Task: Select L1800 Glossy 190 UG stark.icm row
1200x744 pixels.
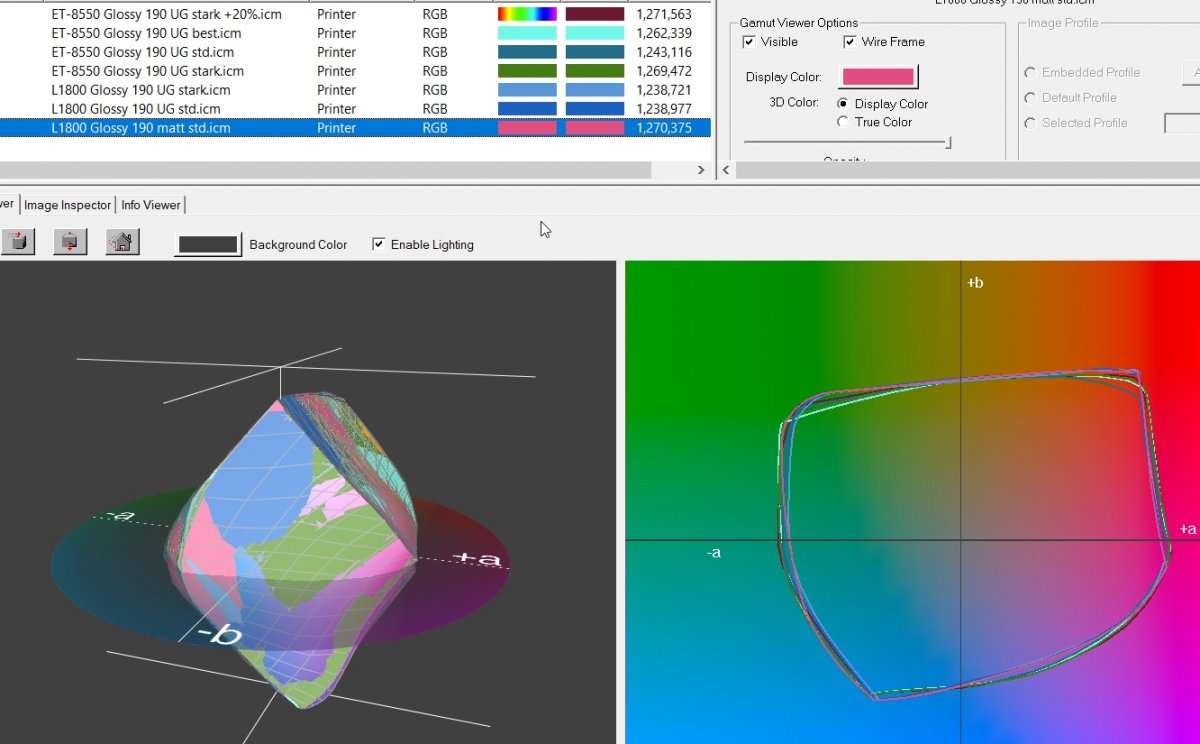Action: pyautogui.click(x=140, y=90)
